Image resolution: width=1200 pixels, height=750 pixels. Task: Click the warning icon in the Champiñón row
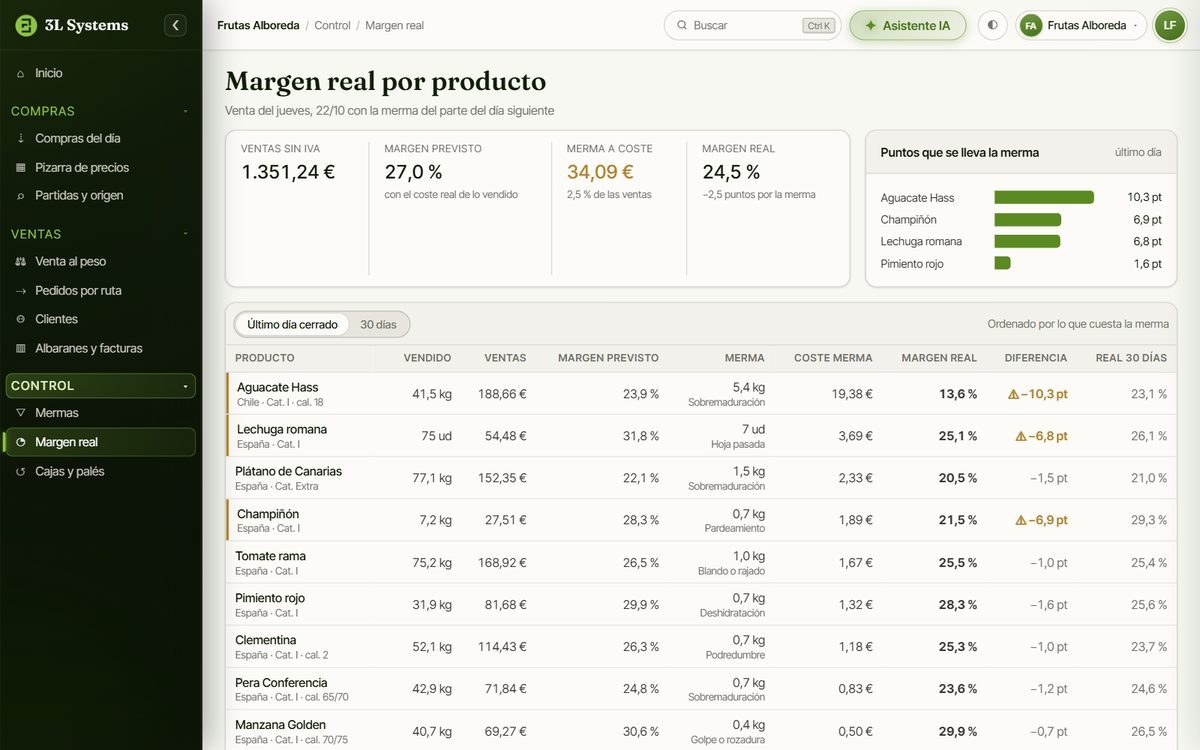point(1020,520)
